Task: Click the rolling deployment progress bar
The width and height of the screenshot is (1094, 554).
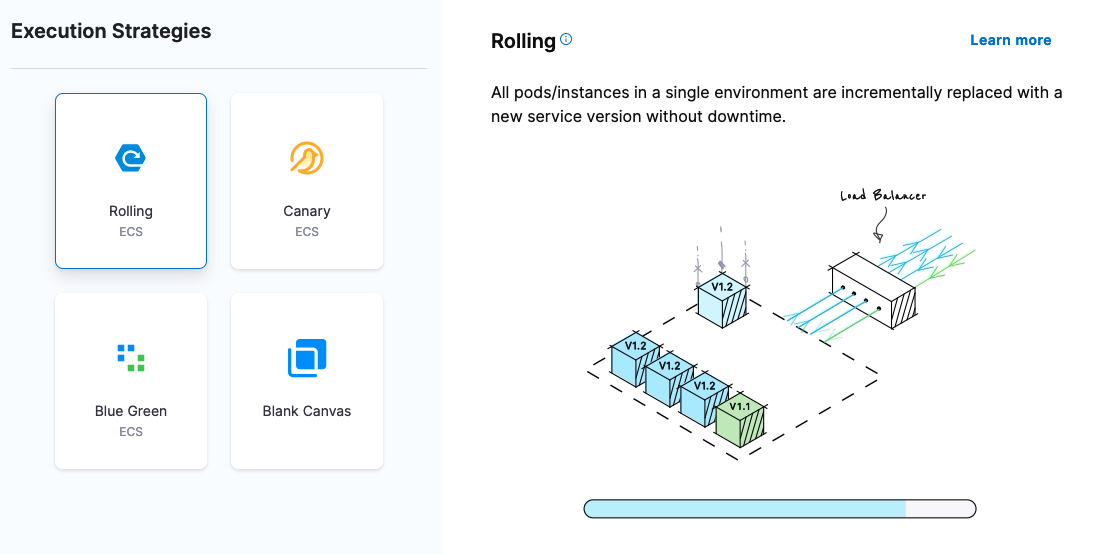Action: (x=779, y=509)
